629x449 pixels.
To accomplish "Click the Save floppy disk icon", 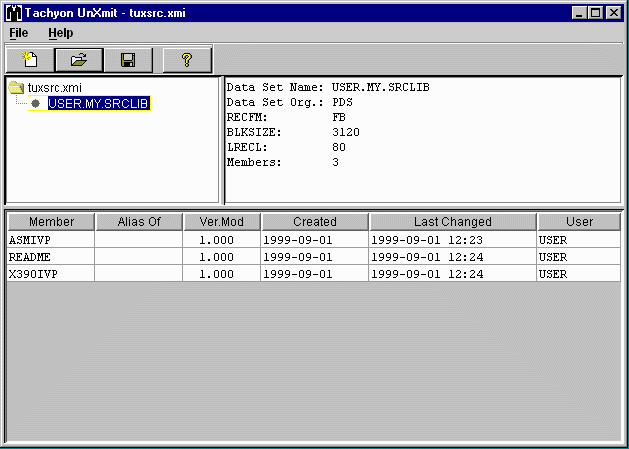I will tap(128, 60).
